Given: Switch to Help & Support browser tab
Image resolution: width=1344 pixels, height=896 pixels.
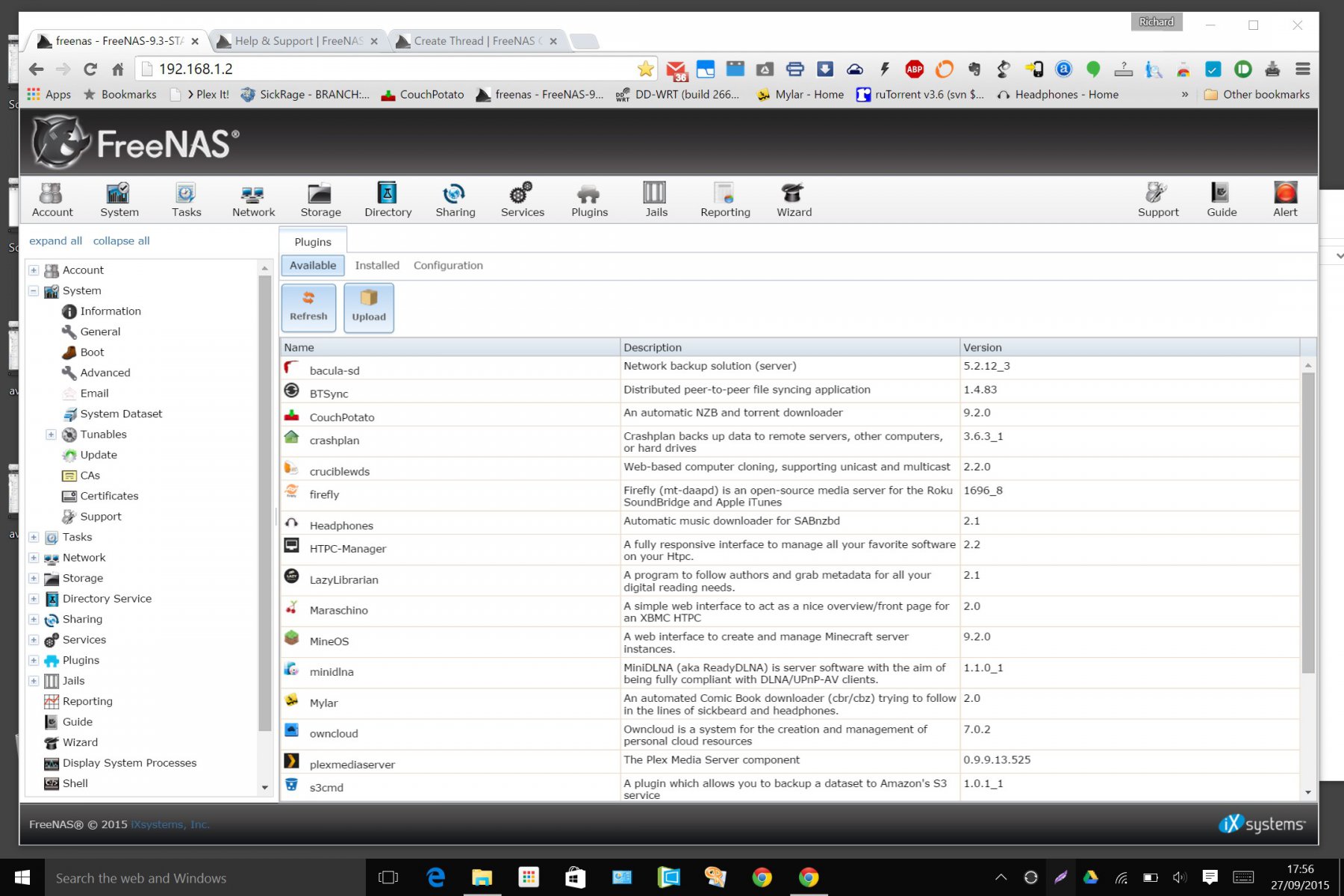Looking at the screenshot, I should pyautogui.click(x=297, y=41).
